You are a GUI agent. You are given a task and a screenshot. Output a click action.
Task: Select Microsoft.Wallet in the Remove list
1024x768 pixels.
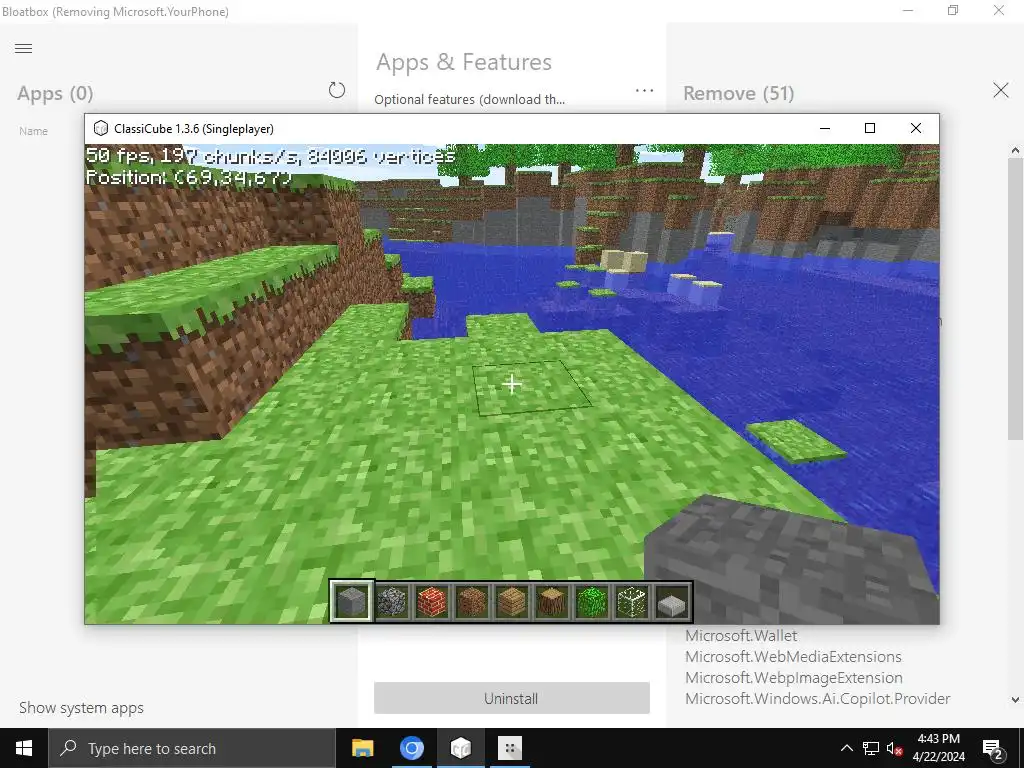click(741, 635)
